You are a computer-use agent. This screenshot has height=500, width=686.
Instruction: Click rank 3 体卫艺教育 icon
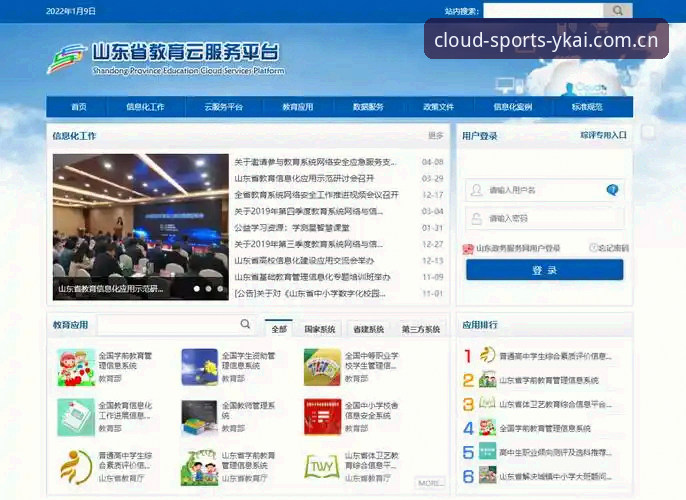[x=487, y=403]
